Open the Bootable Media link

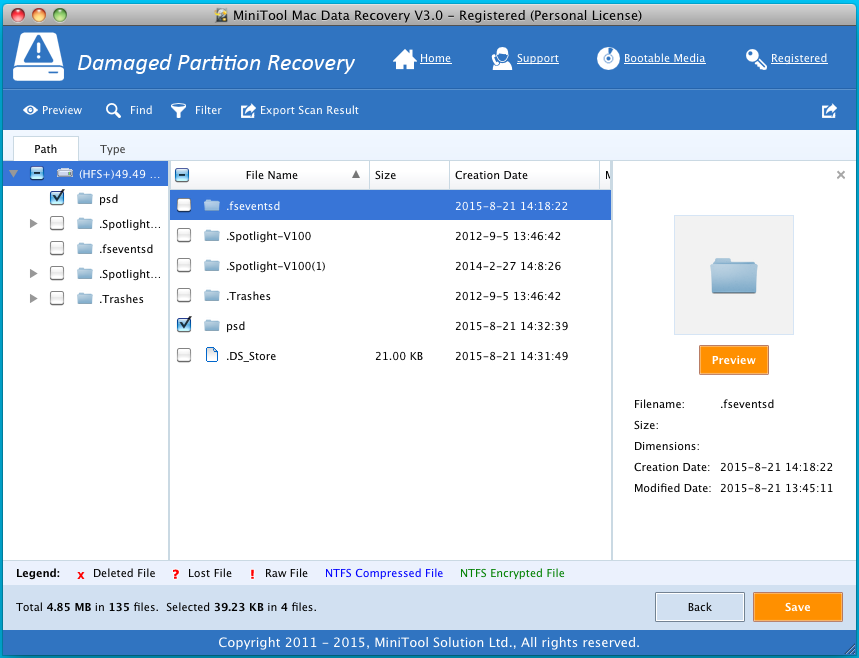point(665,58)
